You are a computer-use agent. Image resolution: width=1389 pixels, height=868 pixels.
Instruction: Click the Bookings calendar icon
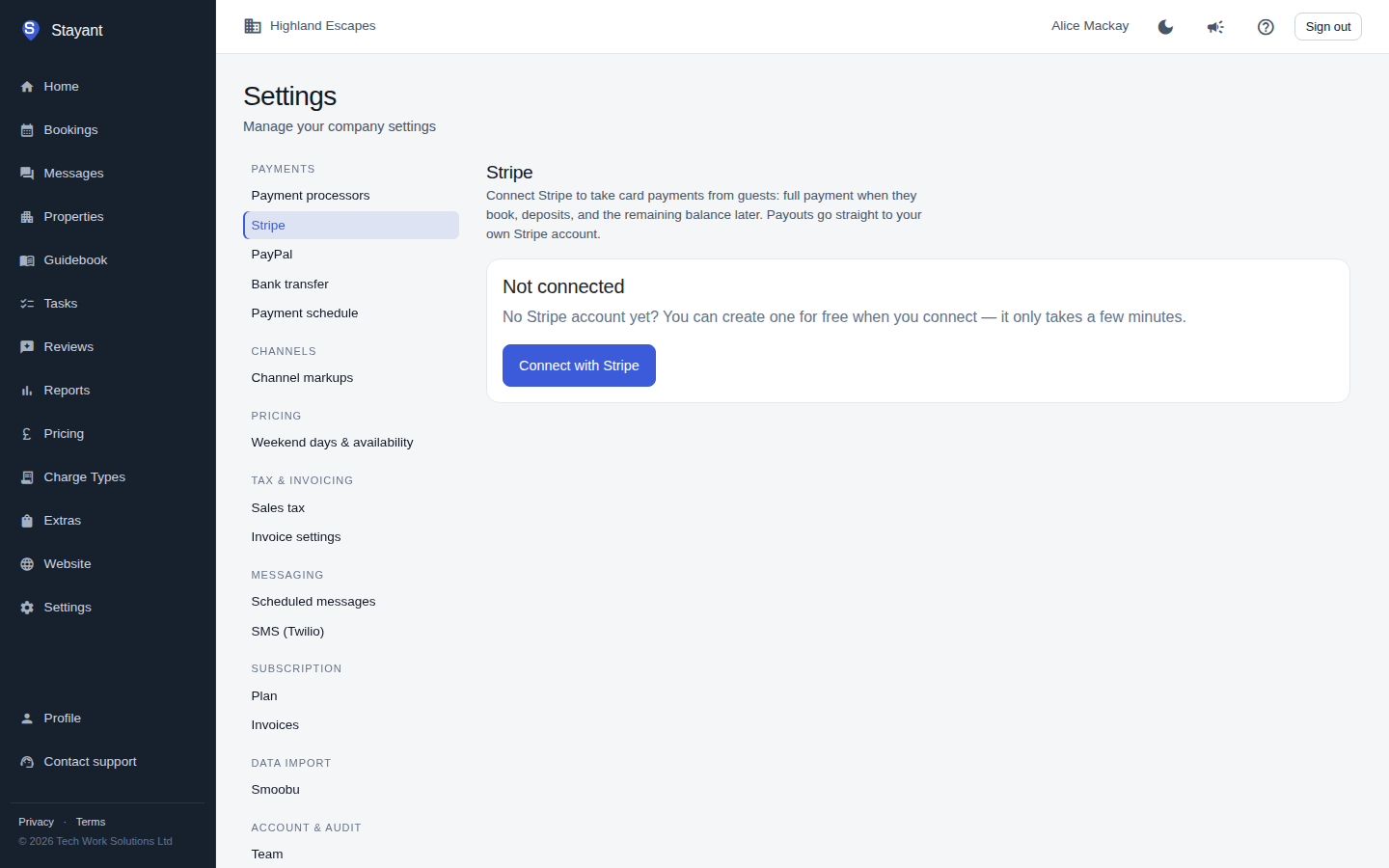pyautogui.click(x=27, y=130)
